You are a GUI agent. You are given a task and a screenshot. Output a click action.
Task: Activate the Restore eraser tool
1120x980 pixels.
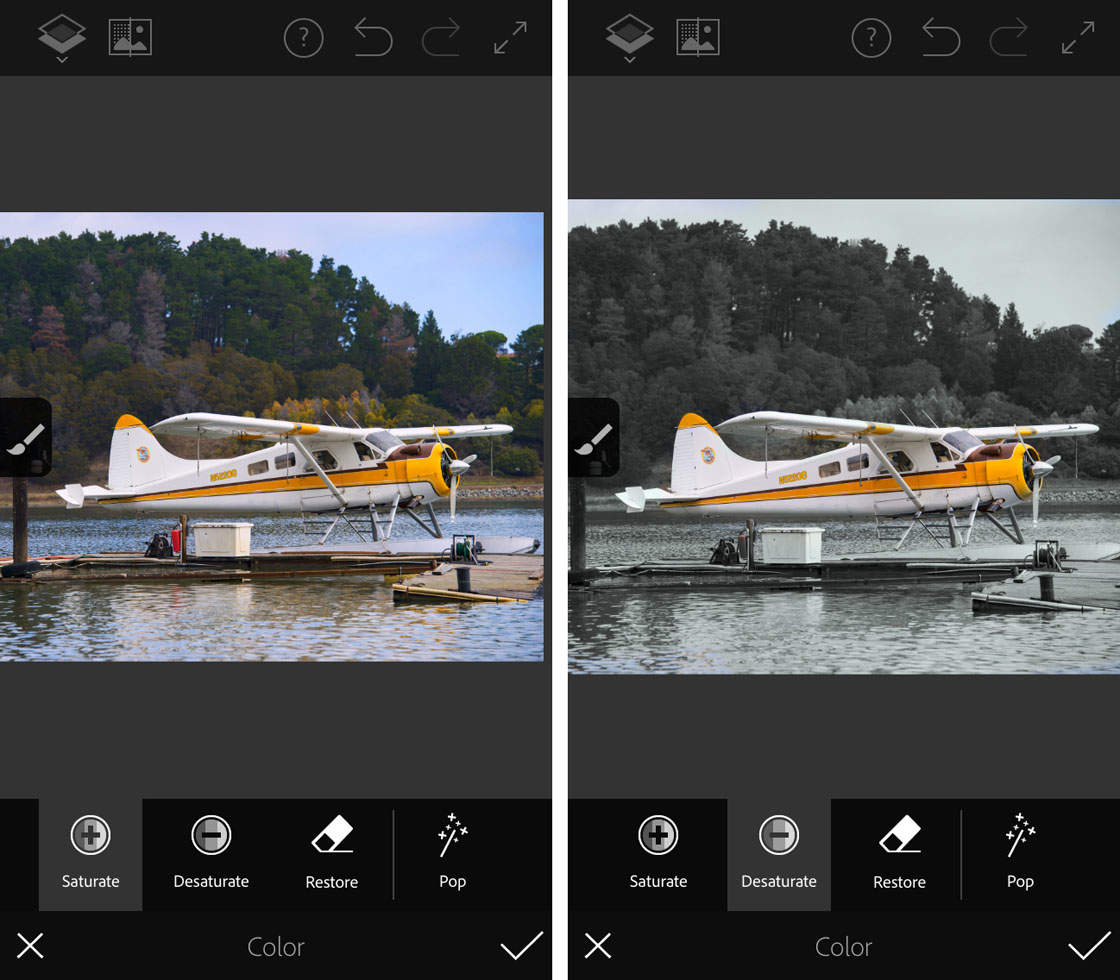coord(331,855)
